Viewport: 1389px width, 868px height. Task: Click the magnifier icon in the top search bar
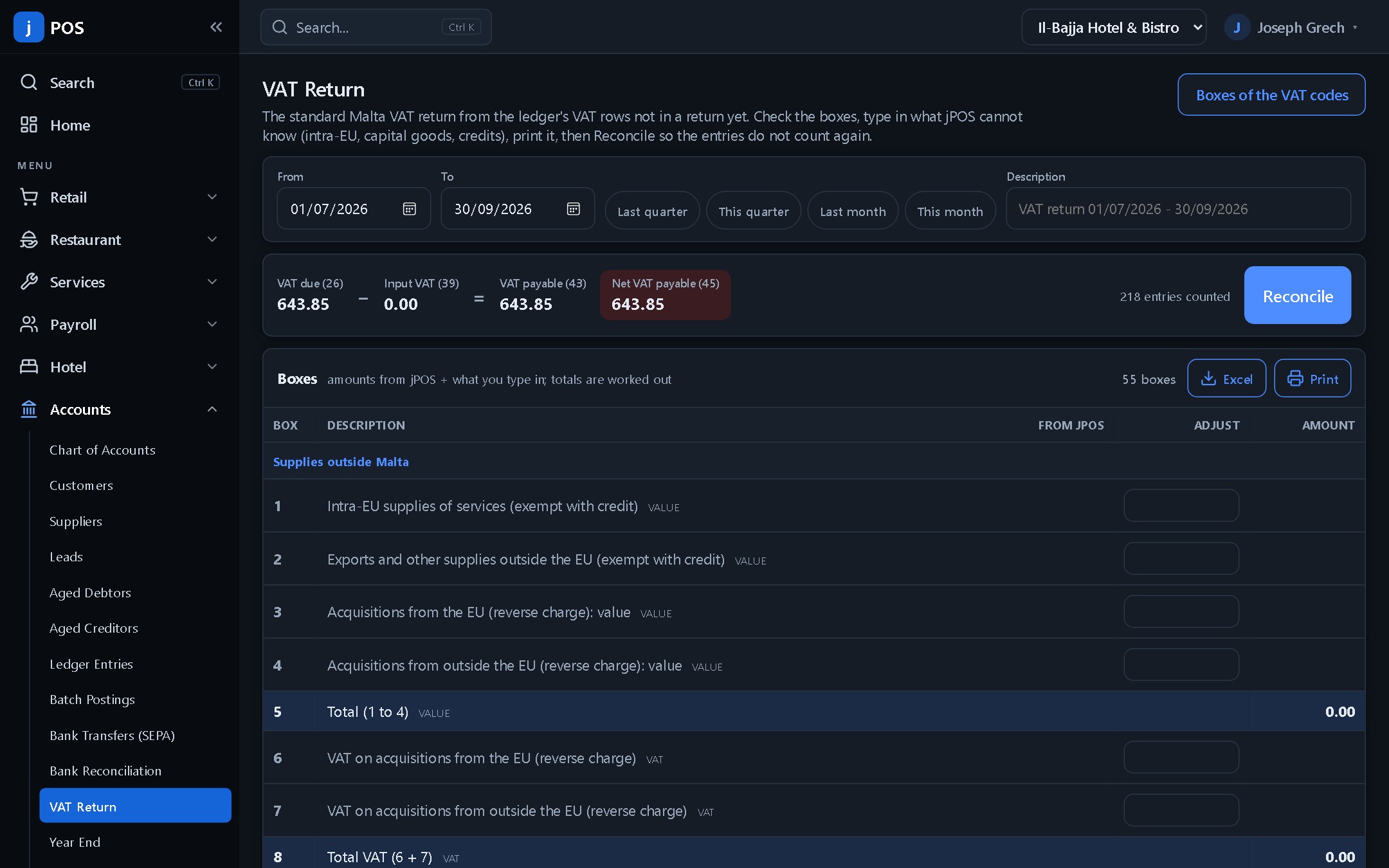[280, 27]
